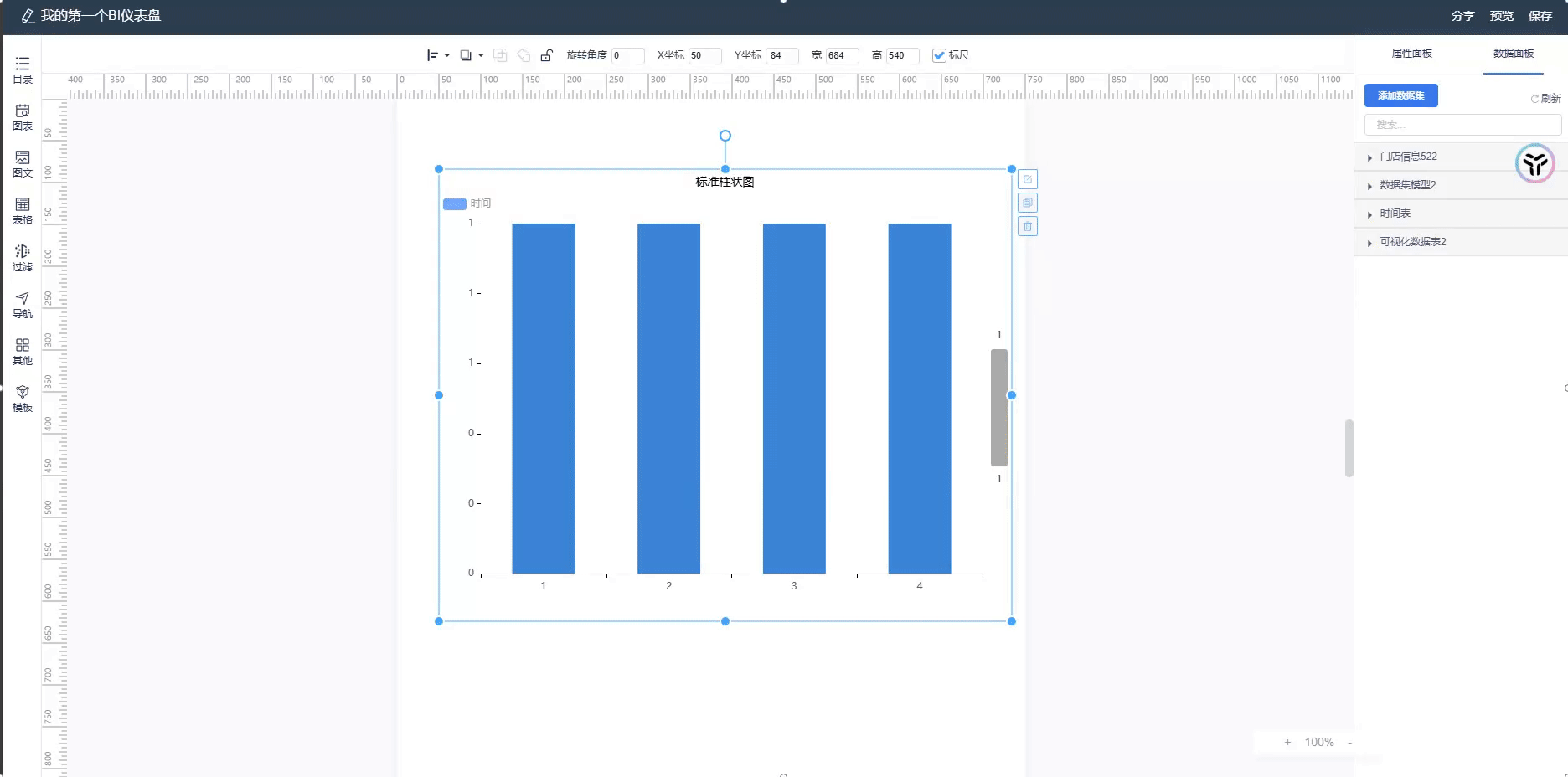Click the 旋转角度 rotation angle field
The height and width of the screenshot is (777, 1568).
627,55
